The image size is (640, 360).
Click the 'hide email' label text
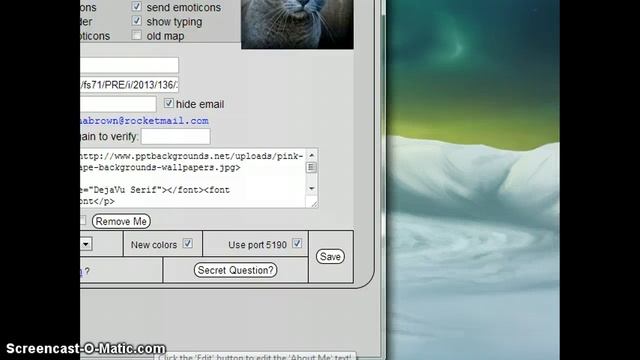[200, 104]
